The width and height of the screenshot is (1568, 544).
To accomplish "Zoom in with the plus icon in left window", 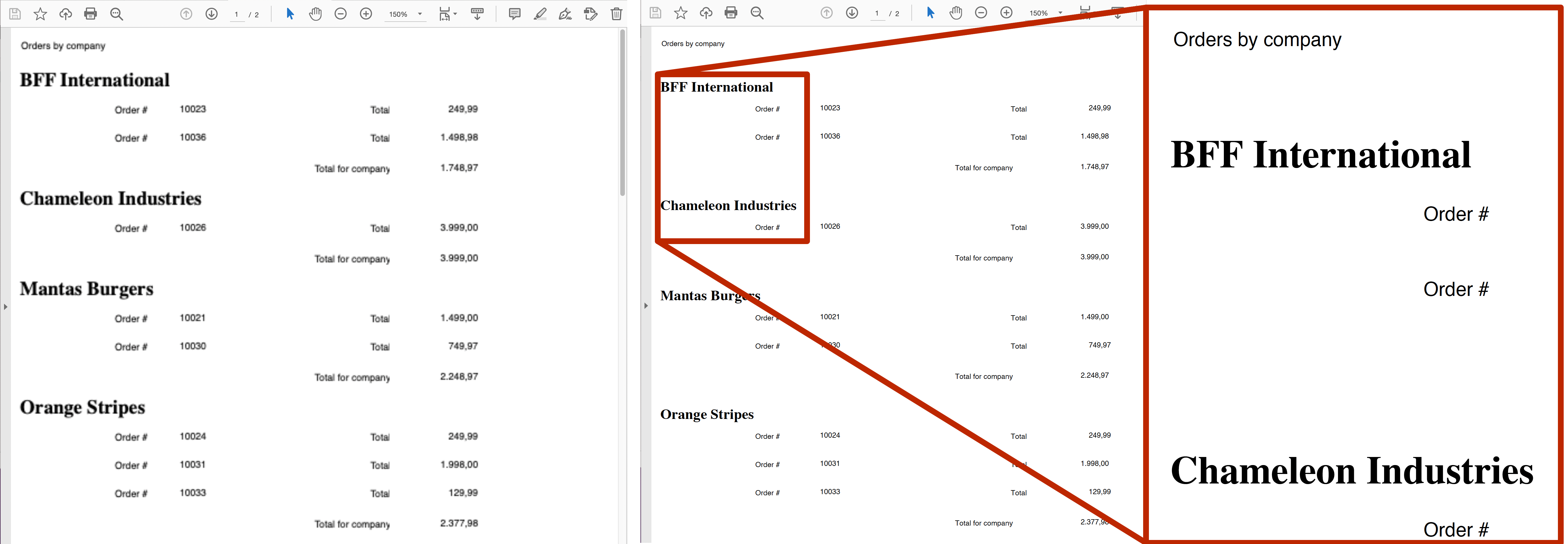I will point(366,13).
